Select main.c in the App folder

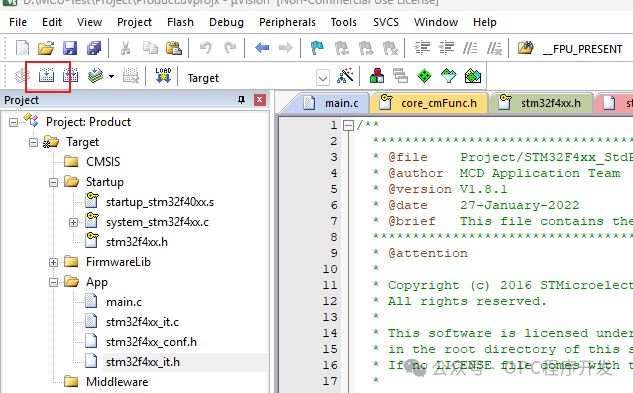pyautogui.click(x=124, y=302)
